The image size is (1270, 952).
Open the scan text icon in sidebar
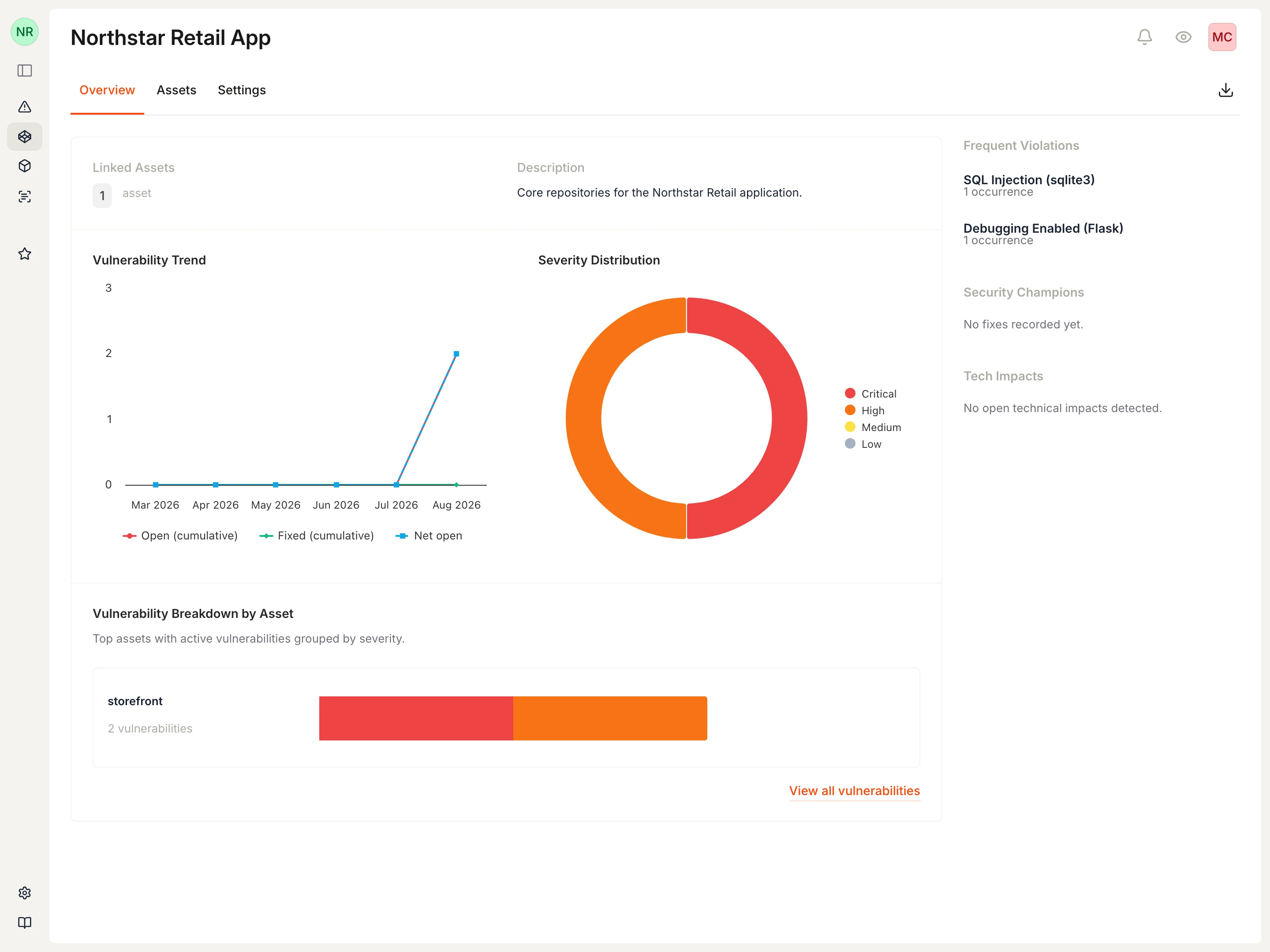(25, 197)
